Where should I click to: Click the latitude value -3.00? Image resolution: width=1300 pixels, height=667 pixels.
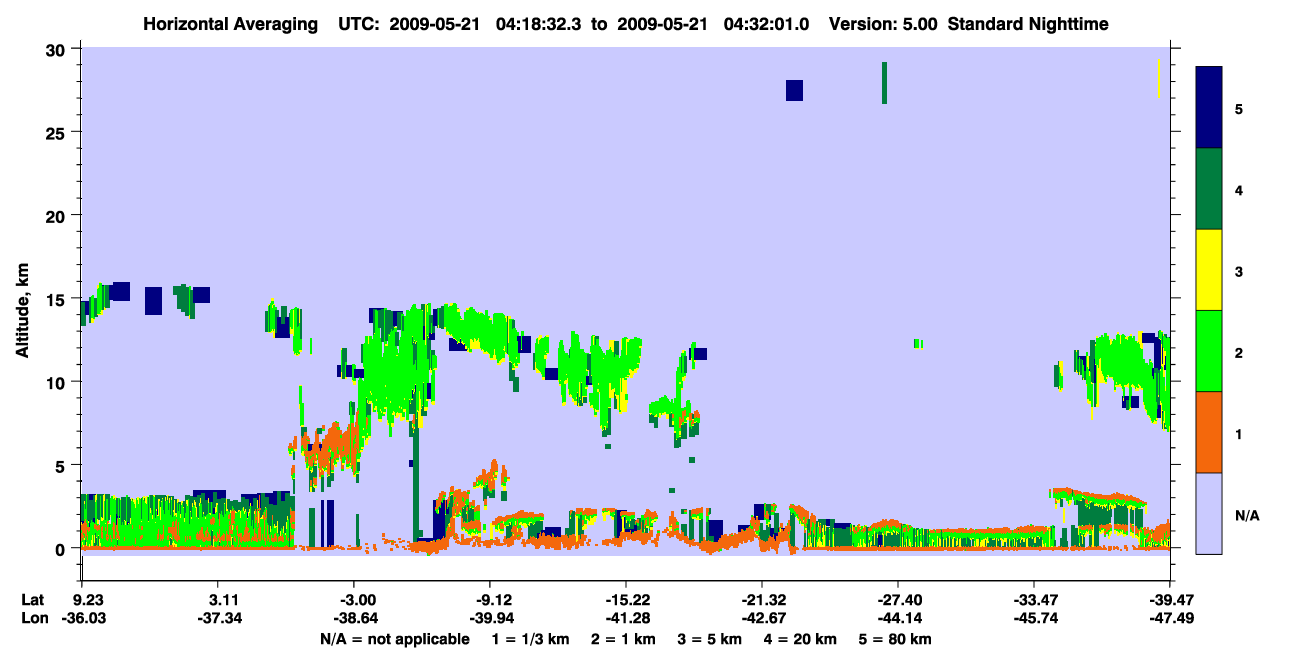[357, 600]
